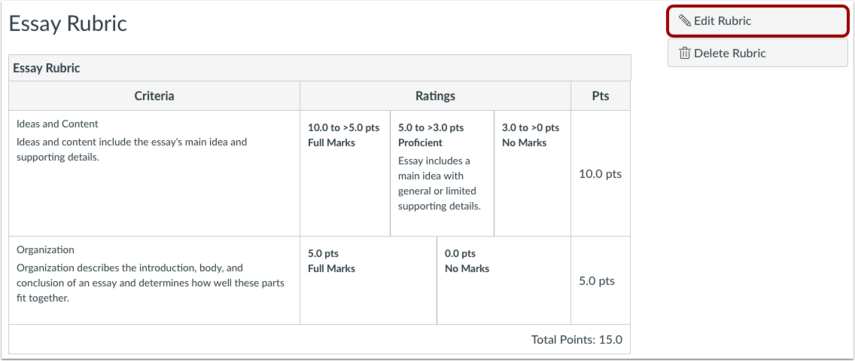Click the 10.0 pts value cell
855x361 pixels.
(600, 174)
